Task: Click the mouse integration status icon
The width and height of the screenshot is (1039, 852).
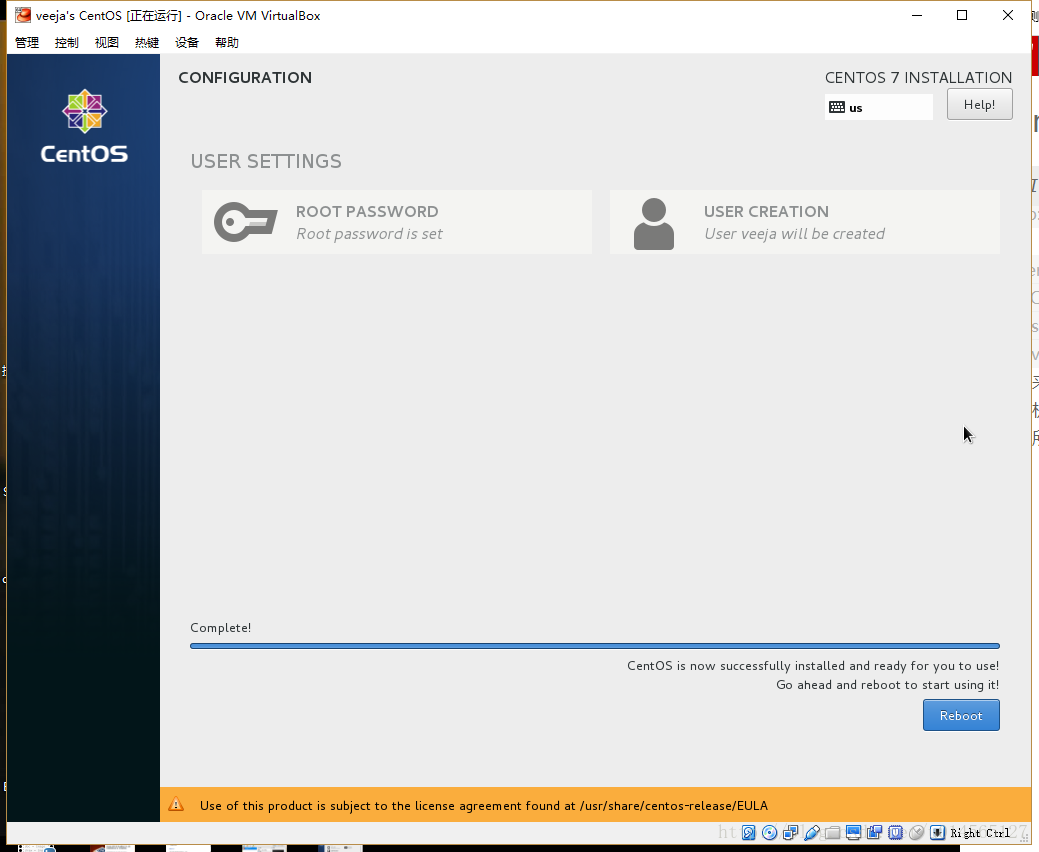Action: [x=916, y=833]
